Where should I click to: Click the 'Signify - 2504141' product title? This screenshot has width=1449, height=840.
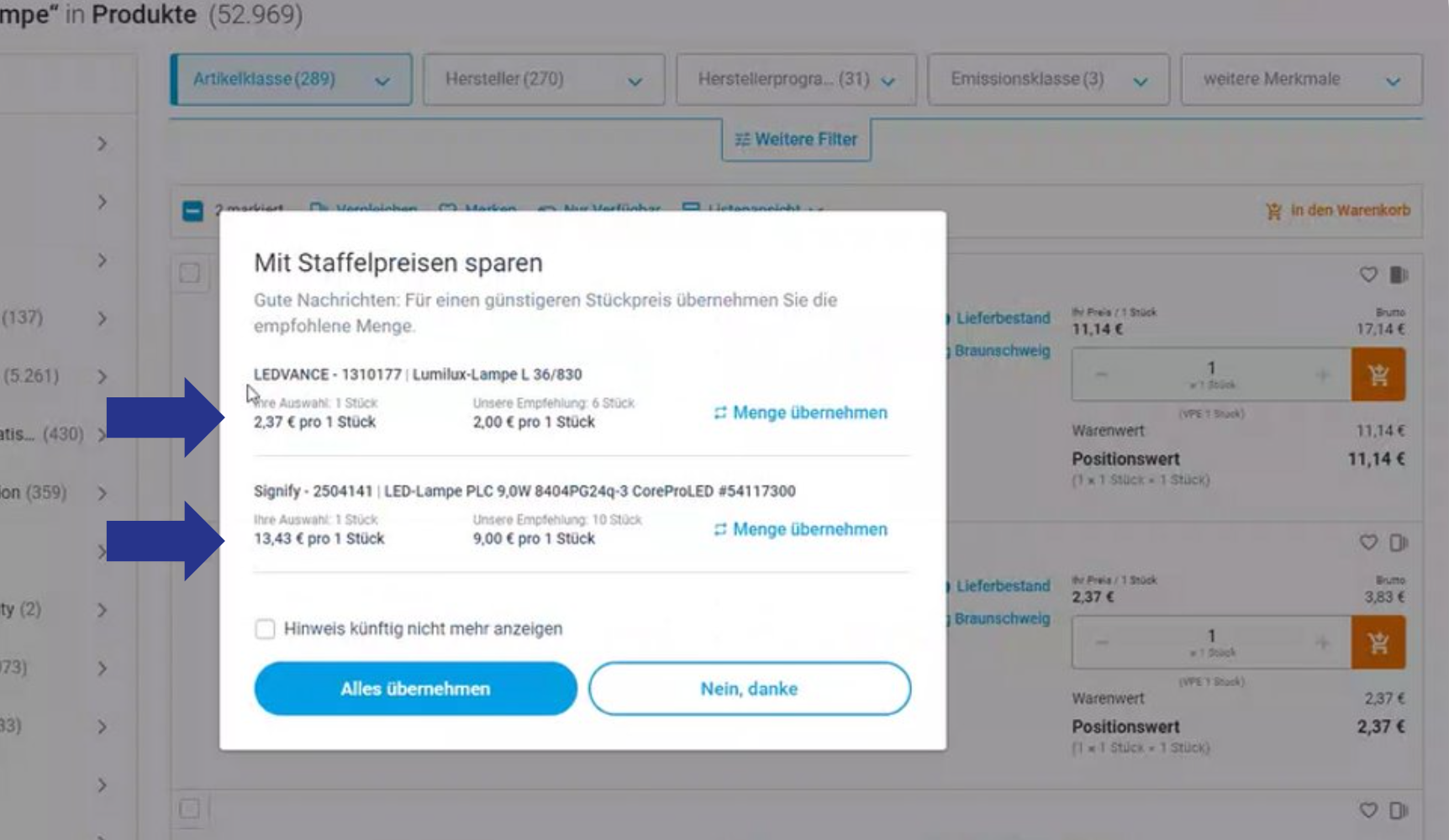pos(313,491)
